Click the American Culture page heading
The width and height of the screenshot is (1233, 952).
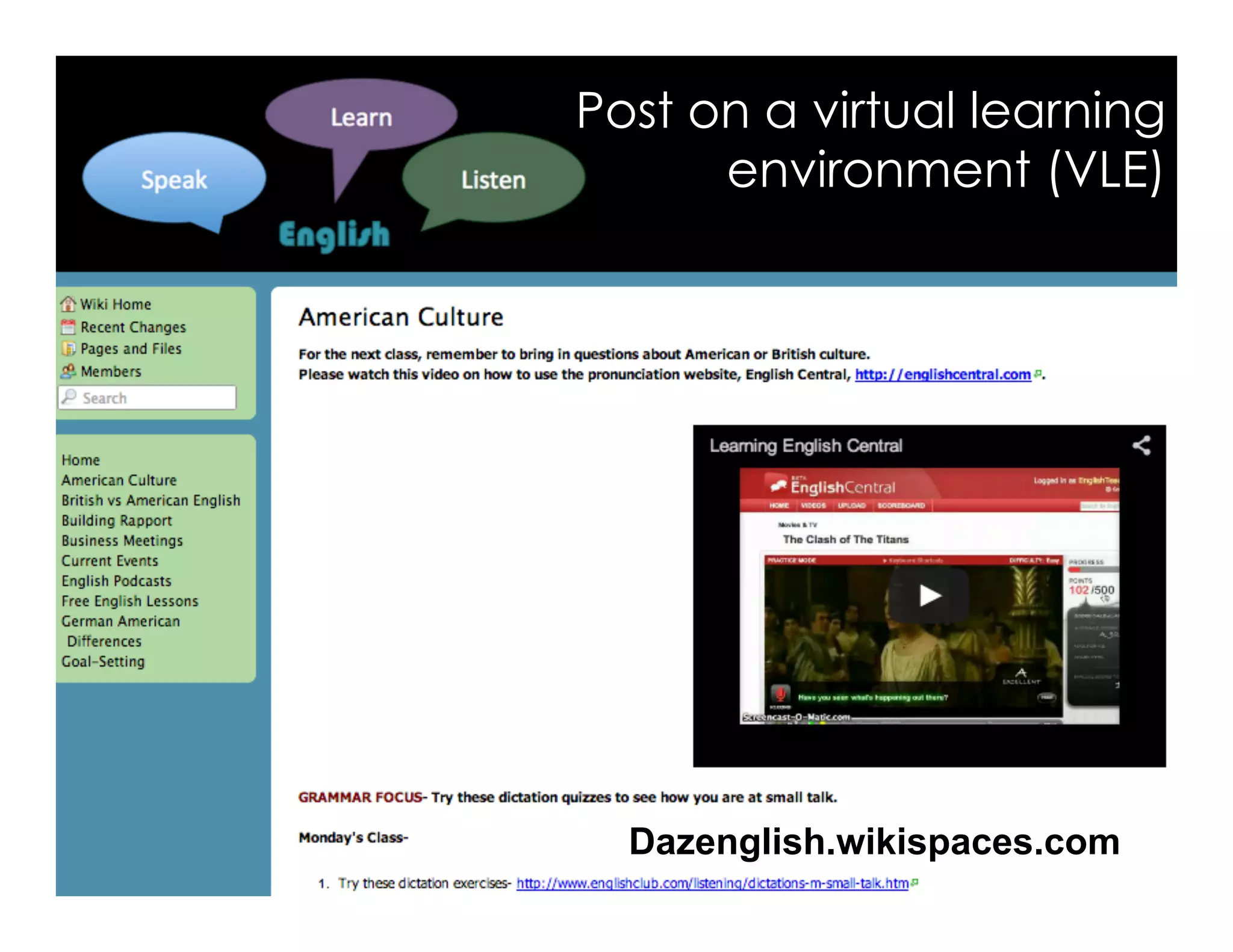(401, 317)
